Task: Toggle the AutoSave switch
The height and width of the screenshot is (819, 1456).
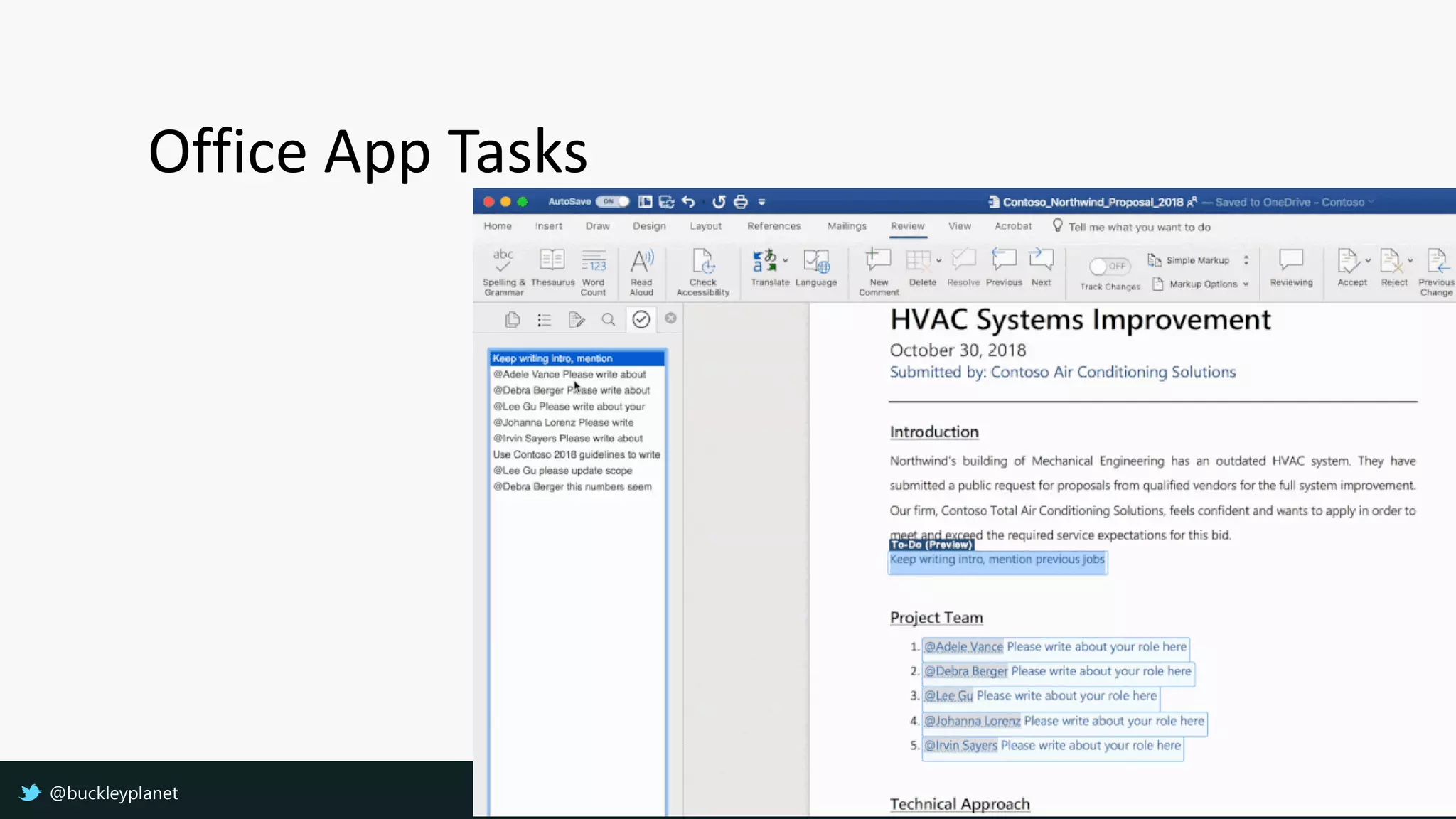Action: [612, 201]
